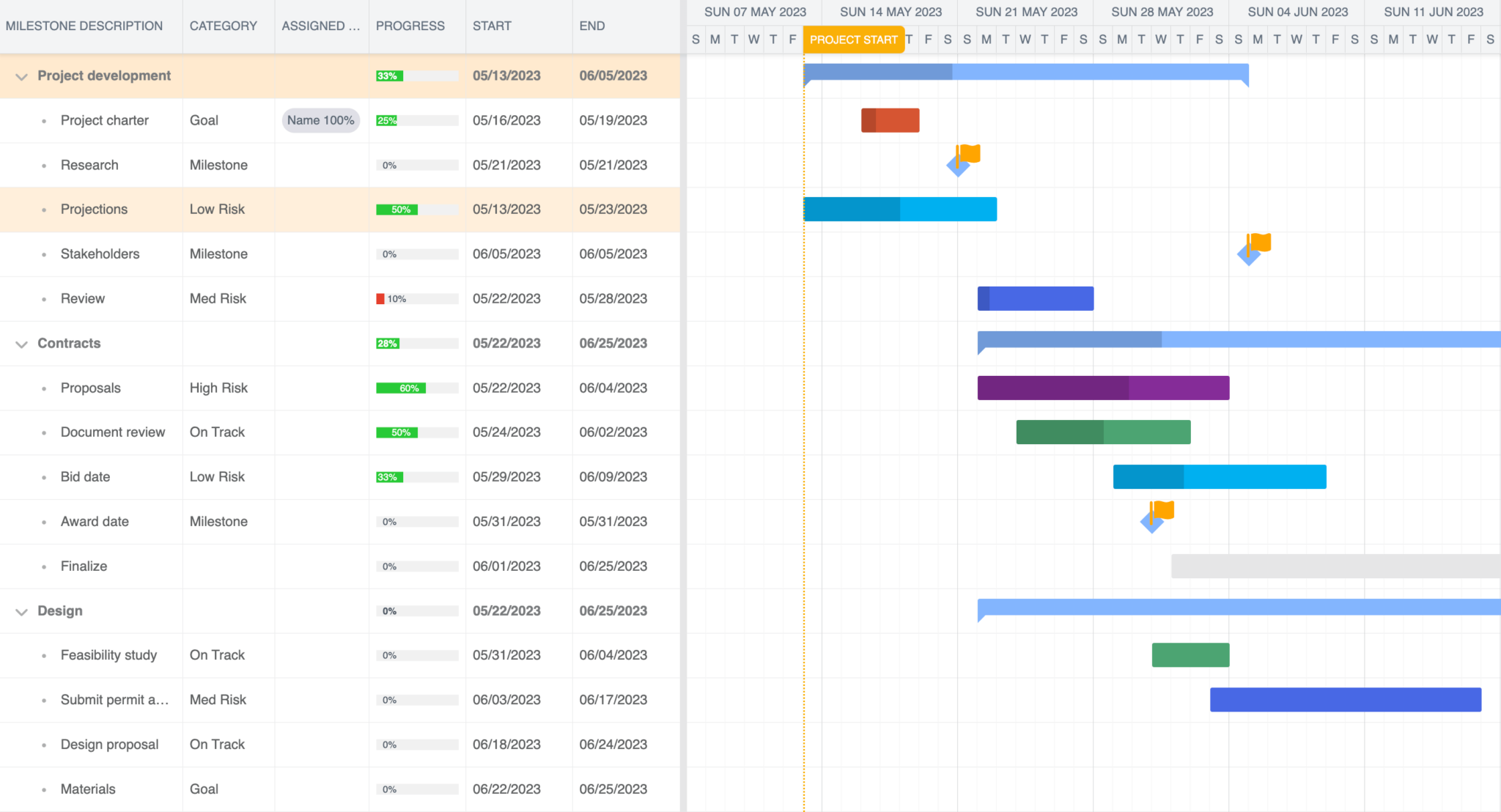Click the SUN 28 MAY 2023 week header
1501x812 pixels.
(1162, 12)
